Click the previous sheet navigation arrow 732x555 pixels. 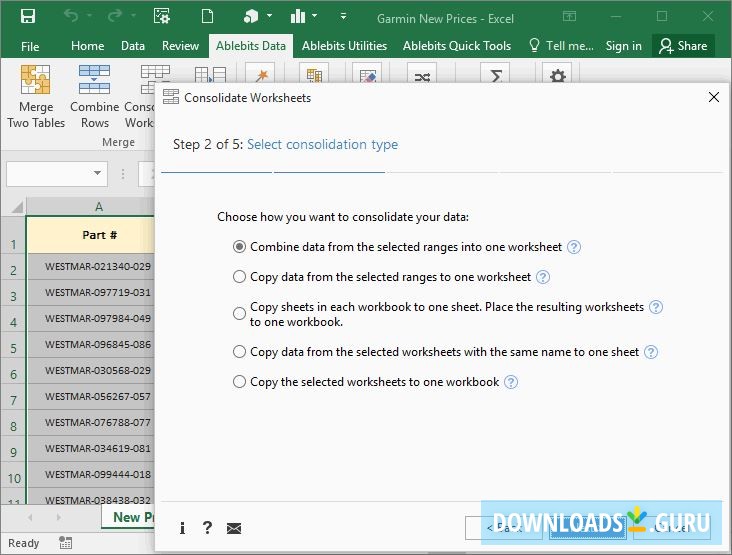coord(30,517)
